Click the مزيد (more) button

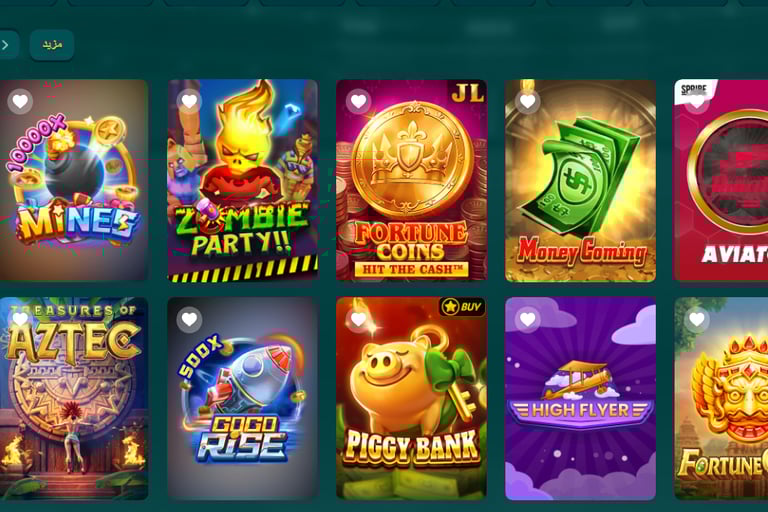pyautogui.click(x=52, y=45)
